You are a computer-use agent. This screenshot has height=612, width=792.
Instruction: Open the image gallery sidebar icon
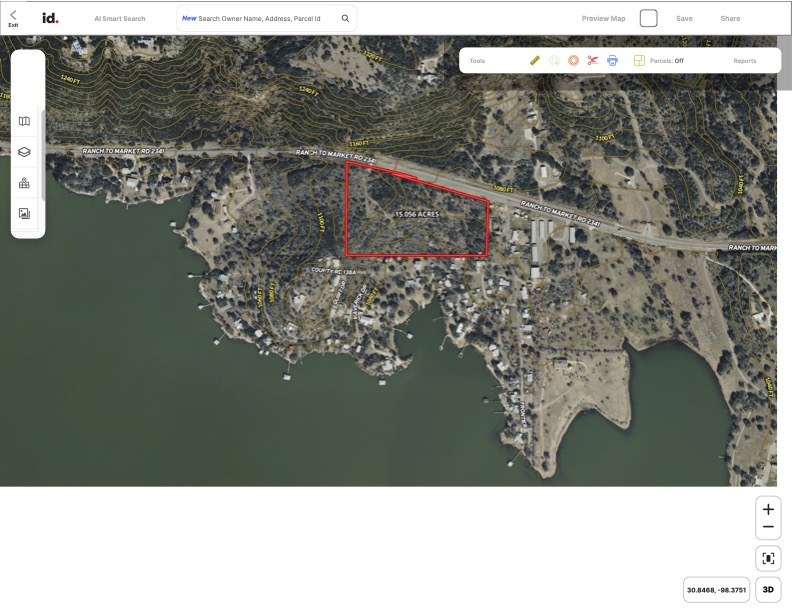tap(24, 213)
